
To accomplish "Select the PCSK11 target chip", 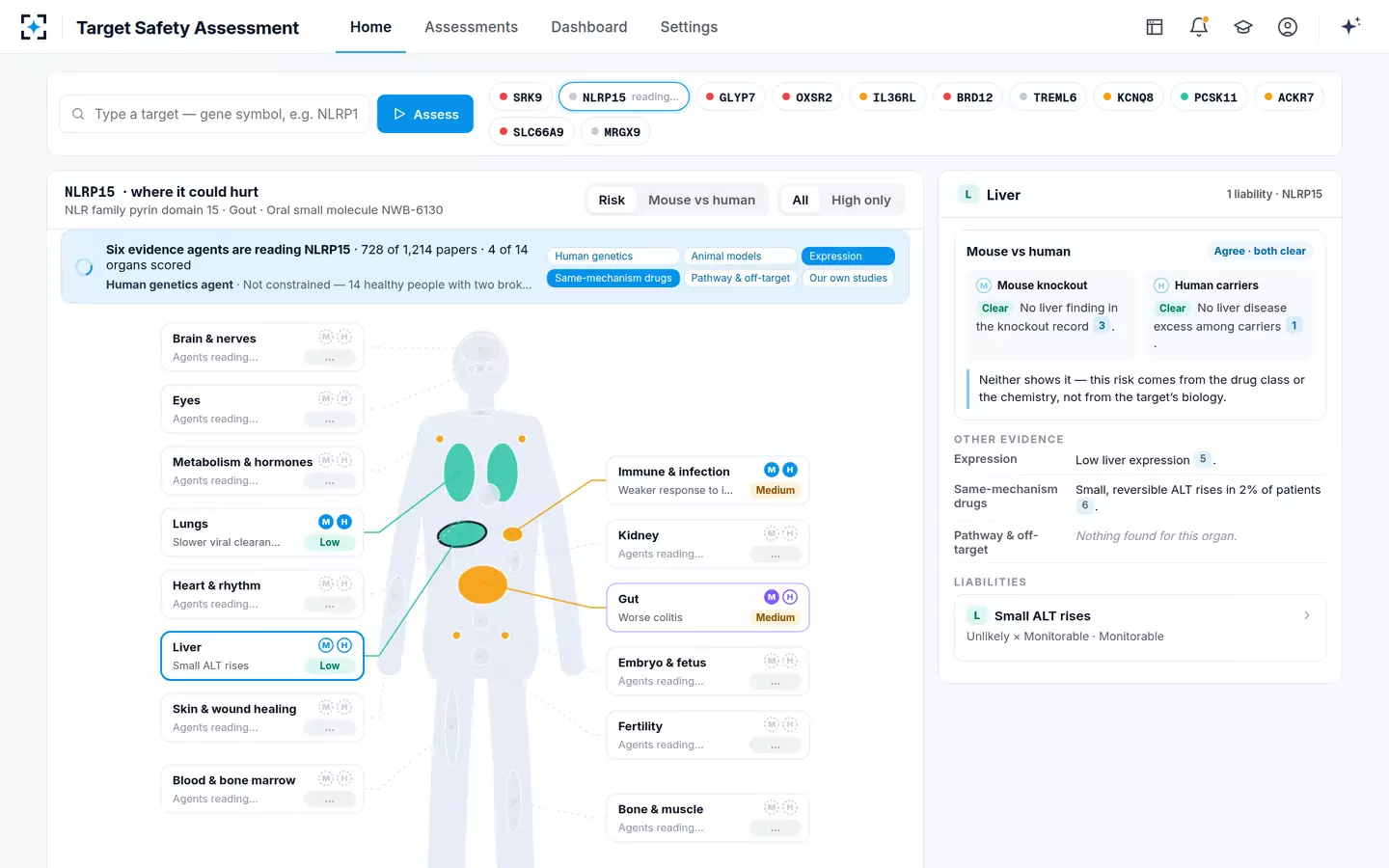I will (x=1210, y=97).
